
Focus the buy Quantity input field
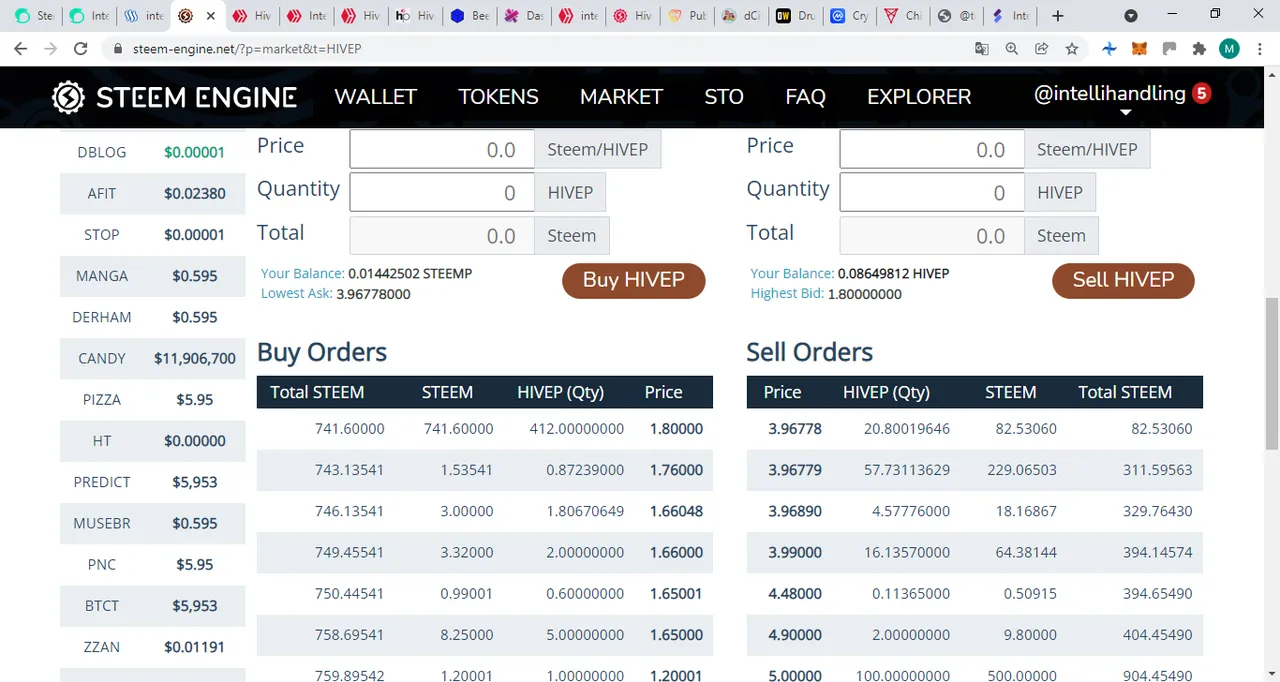click(441, 192)
